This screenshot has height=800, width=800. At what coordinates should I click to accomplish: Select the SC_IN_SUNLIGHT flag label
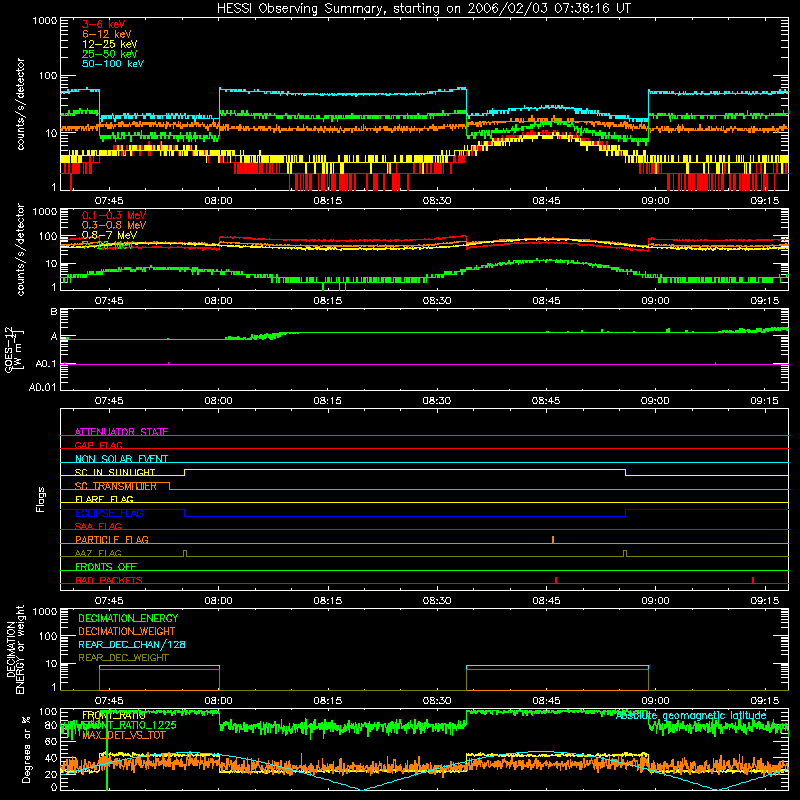(115, 472)
